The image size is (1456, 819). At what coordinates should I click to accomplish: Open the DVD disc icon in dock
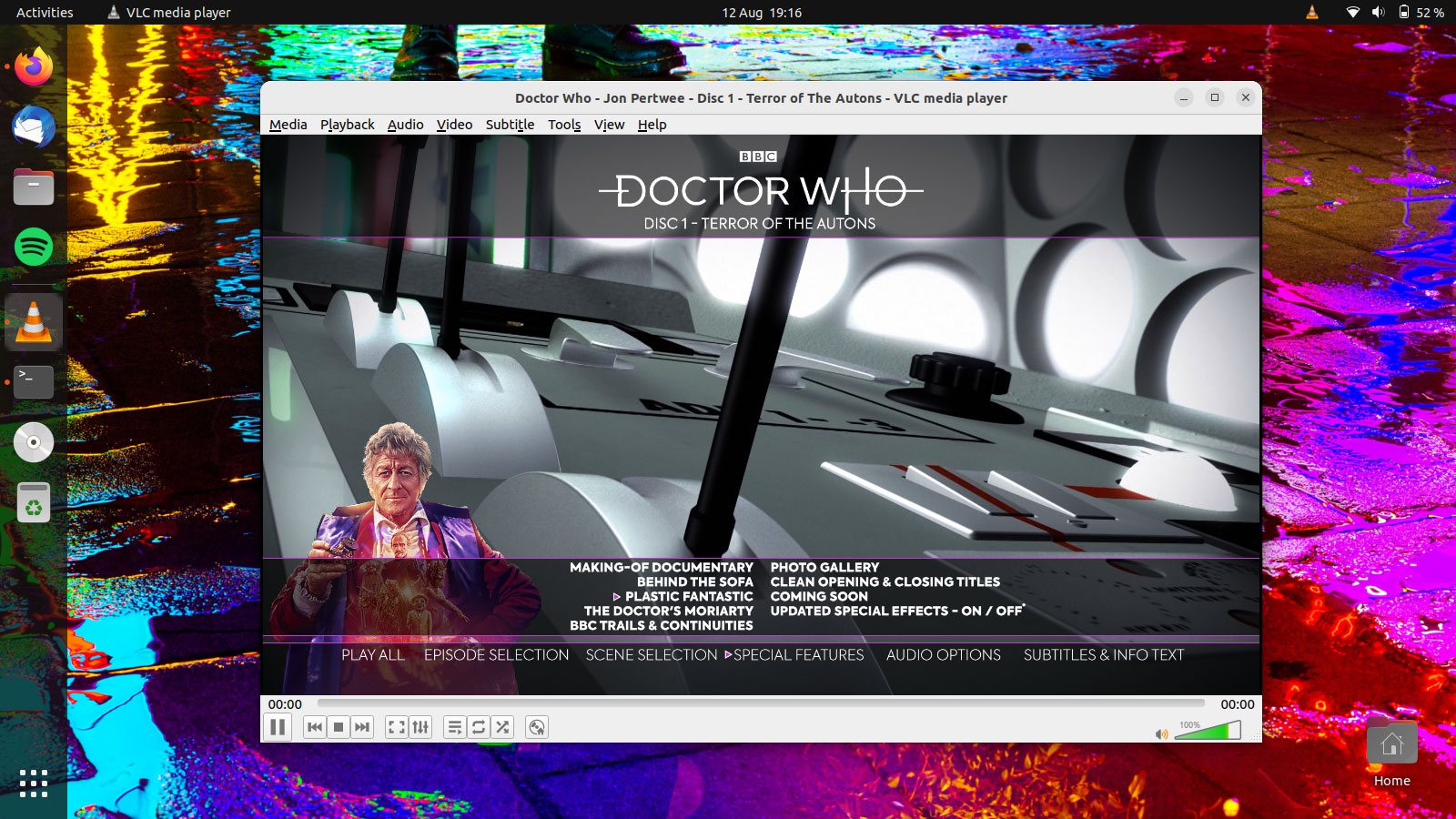[x=34, y=442]
